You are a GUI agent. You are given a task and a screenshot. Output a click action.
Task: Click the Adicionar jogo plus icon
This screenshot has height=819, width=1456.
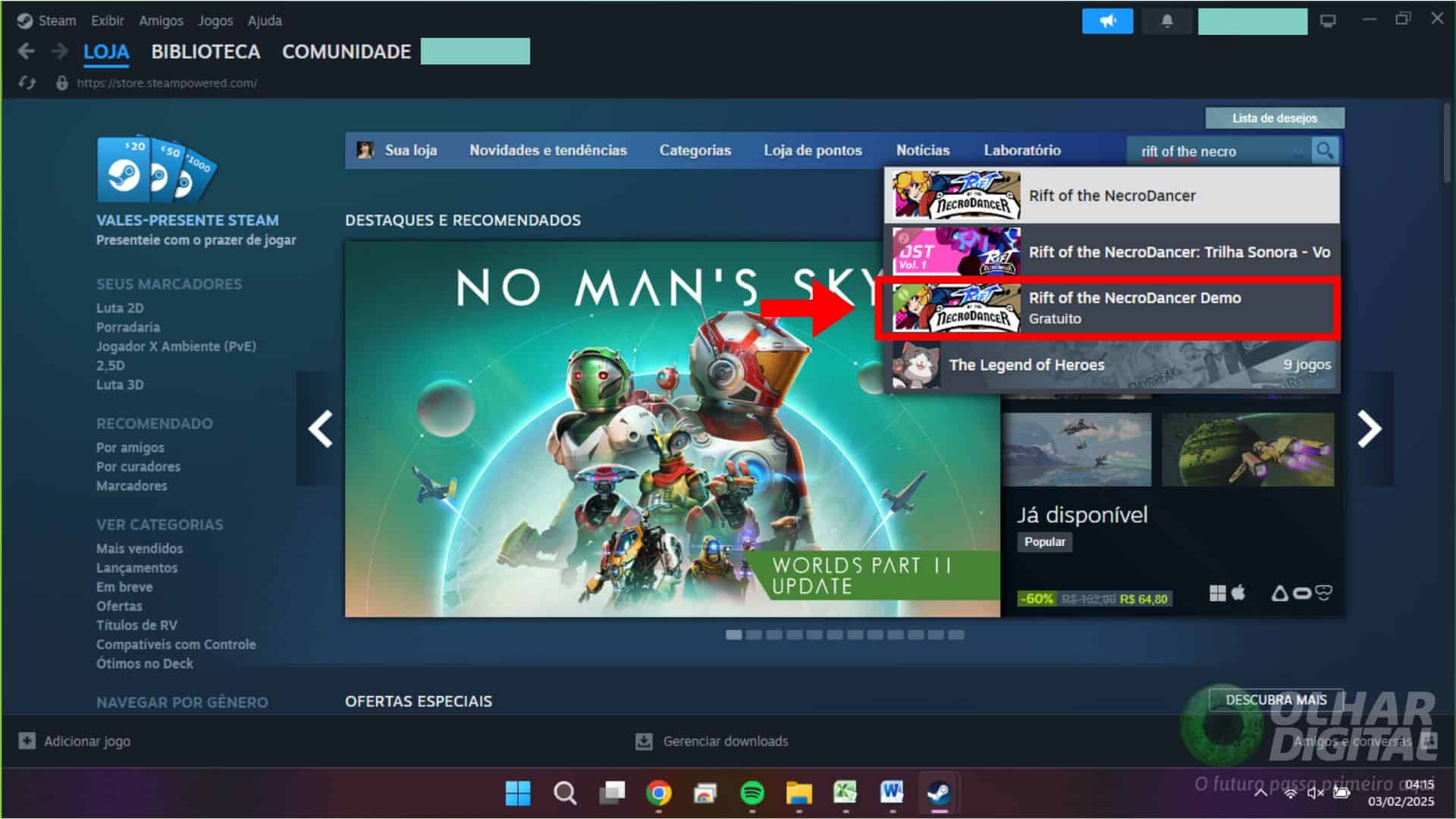point(27,741)
